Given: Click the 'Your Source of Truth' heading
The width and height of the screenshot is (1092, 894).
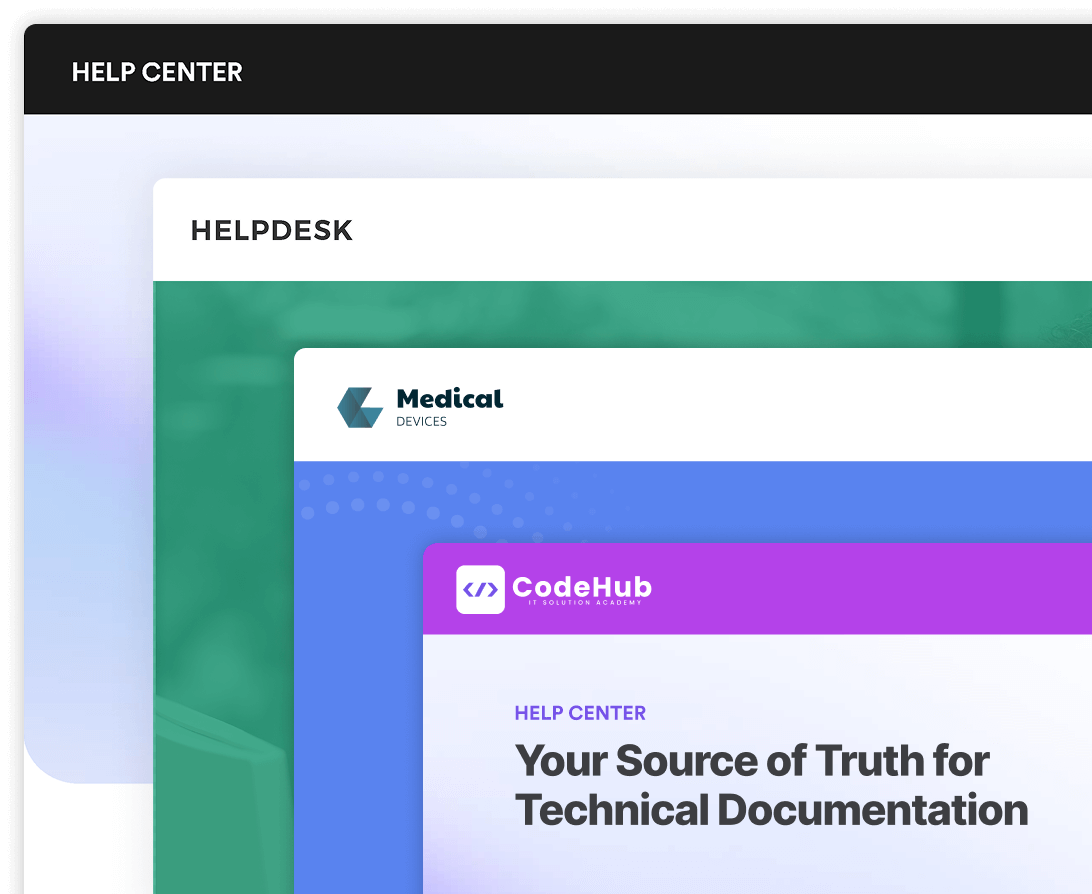Looking at the screenshot, I should [751, 761].
